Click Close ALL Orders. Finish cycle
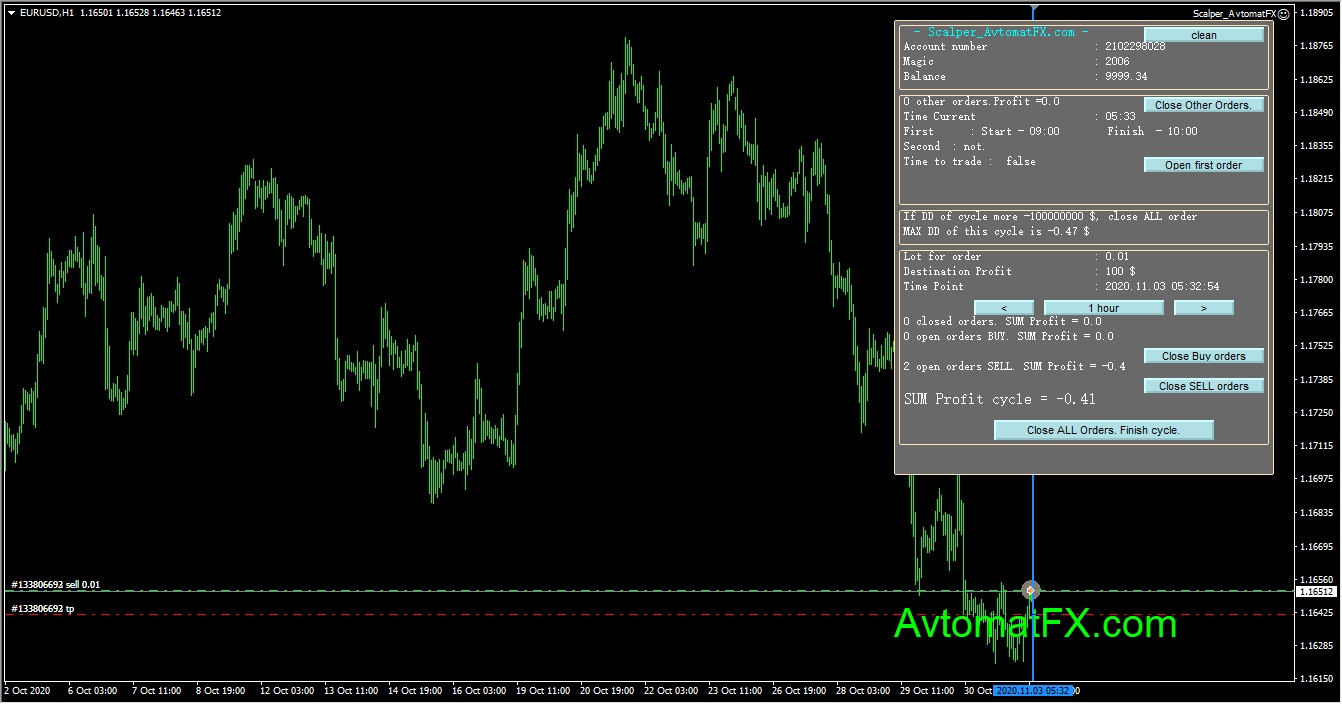This screenshot has height=704, width=1342. pos(1103,429)
